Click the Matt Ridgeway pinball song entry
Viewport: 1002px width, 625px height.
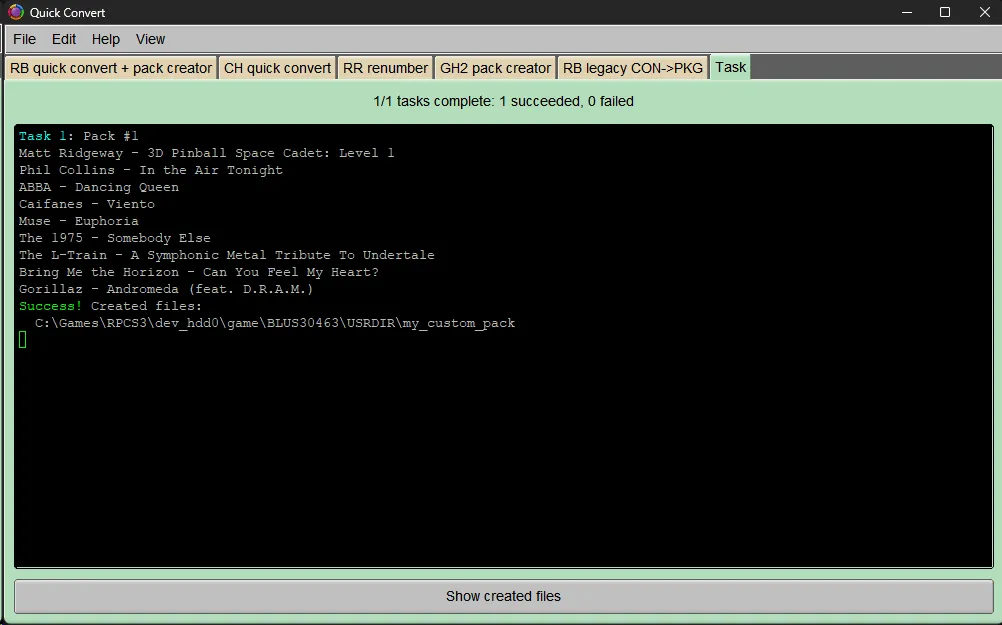coord(206,153)
